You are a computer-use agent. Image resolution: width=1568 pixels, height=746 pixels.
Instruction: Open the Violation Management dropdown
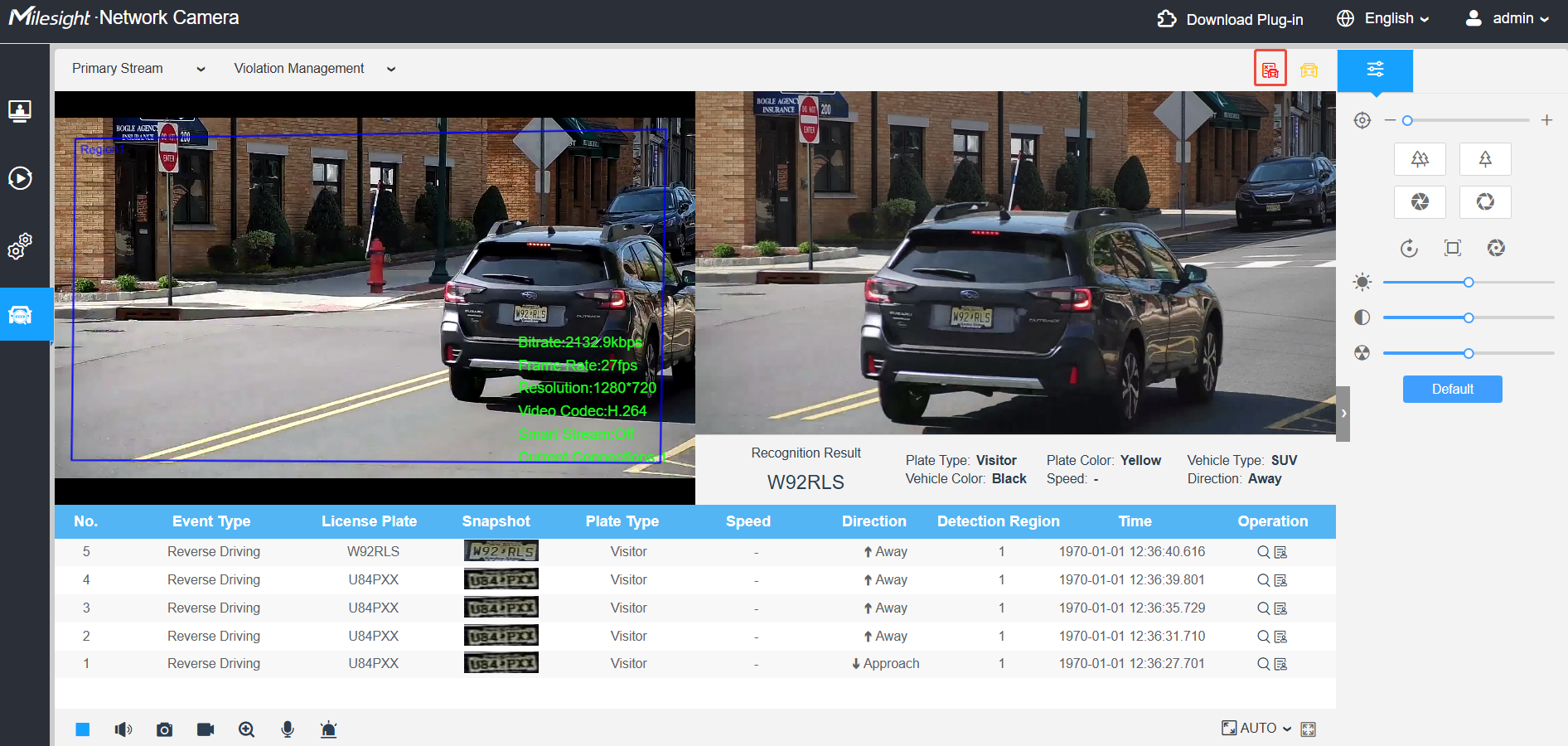tap(315, 69)
